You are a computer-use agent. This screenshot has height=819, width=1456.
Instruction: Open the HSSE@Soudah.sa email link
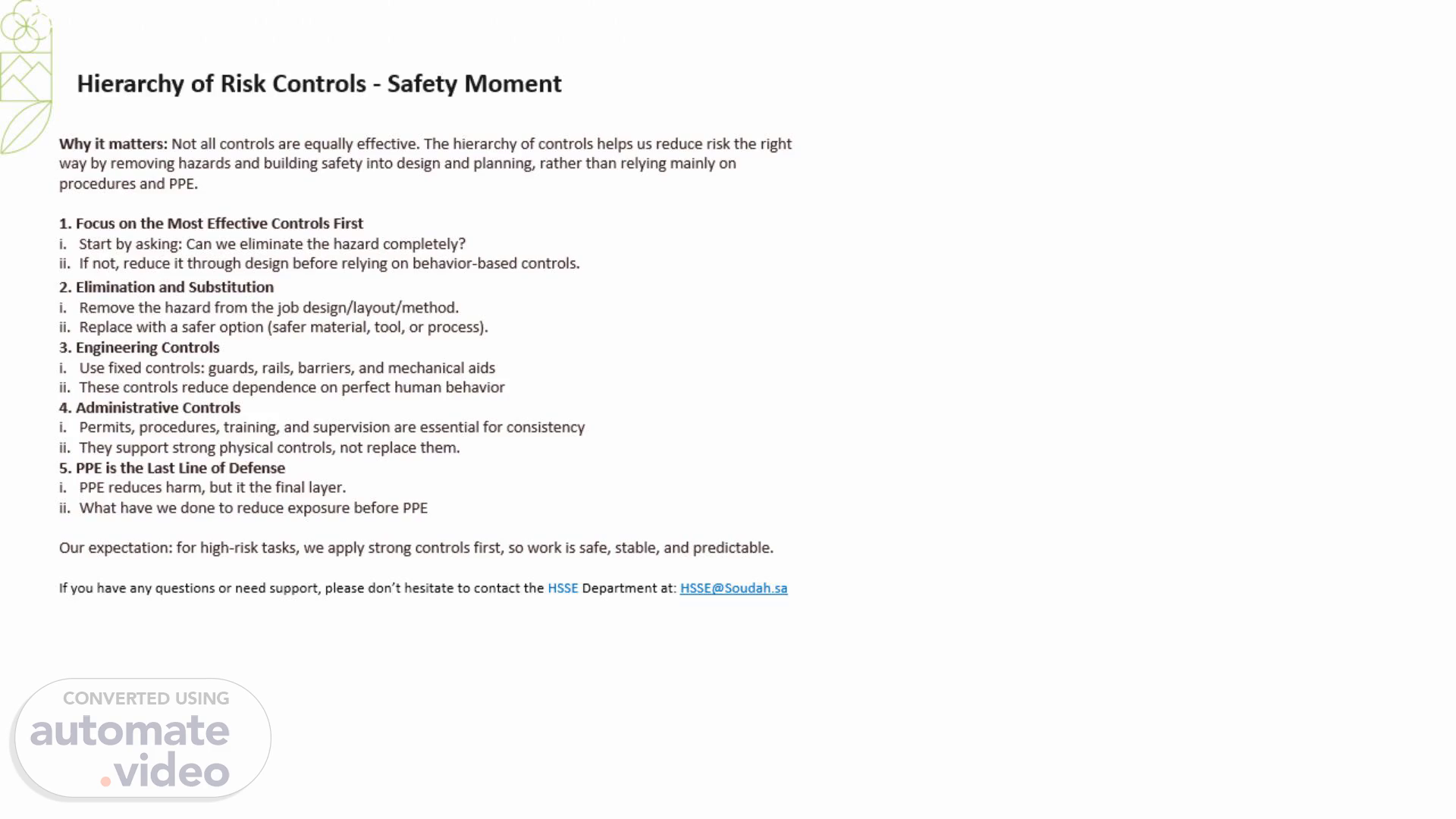coord(733,588)
